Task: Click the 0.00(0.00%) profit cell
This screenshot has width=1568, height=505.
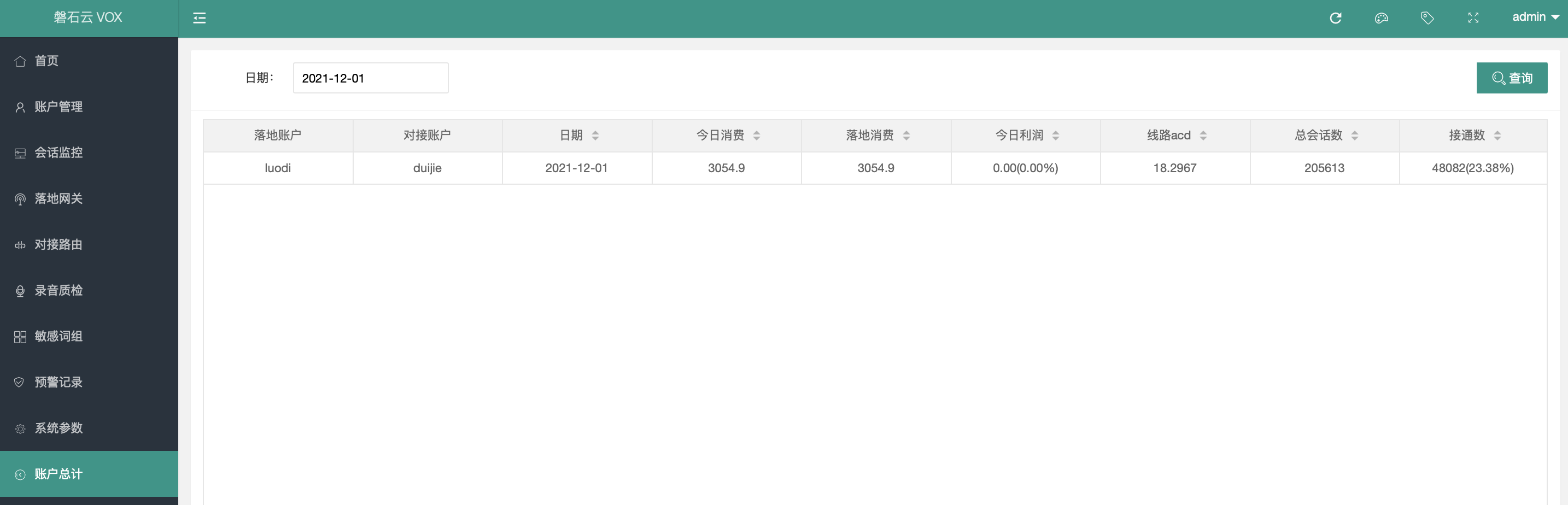Action: click(1025, 168)
